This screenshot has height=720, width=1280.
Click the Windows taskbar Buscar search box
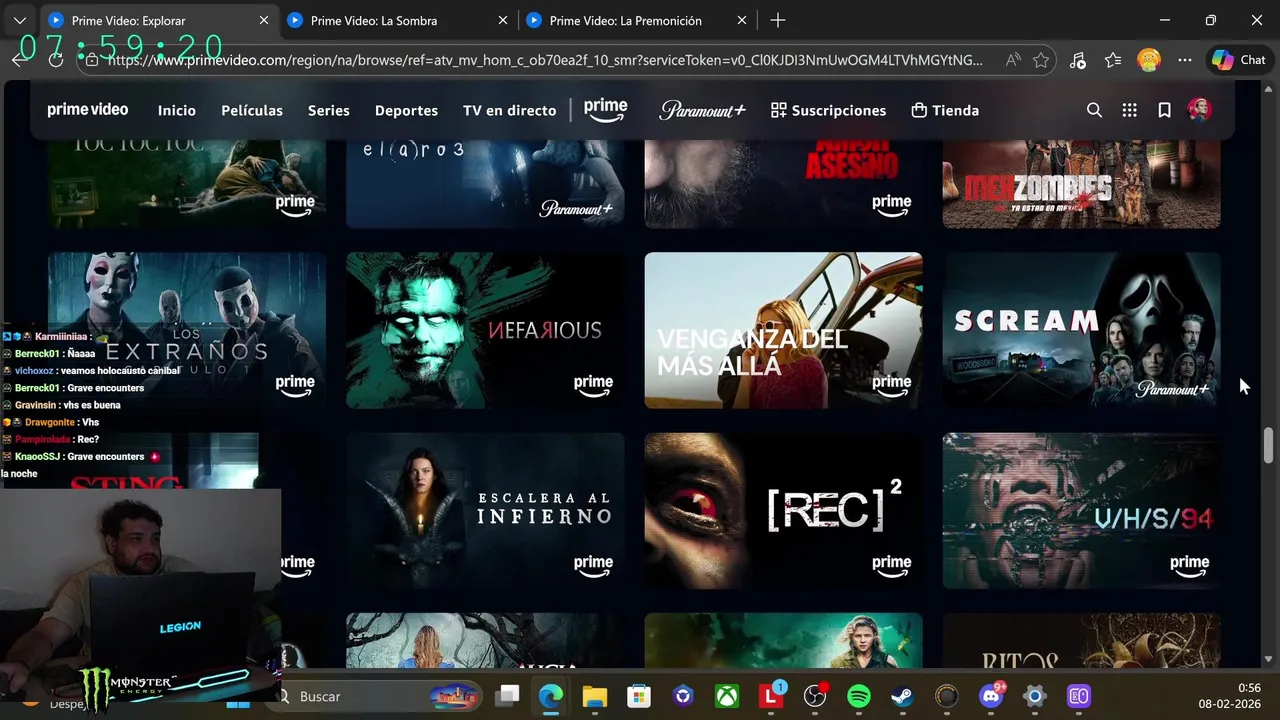[x=374, y=696]
